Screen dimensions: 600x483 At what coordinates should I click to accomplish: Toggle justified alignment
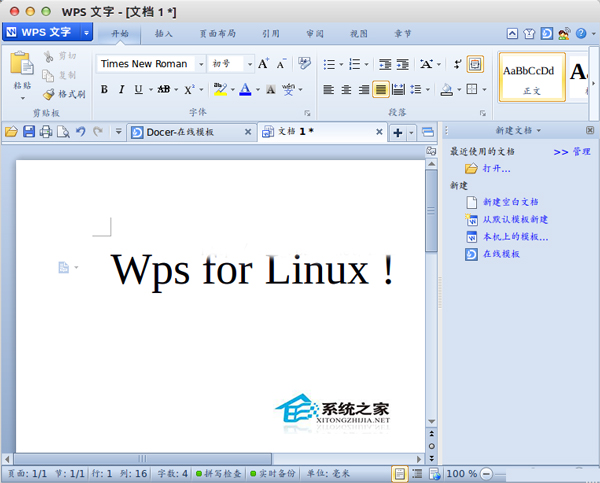click(x=381, y=90)
